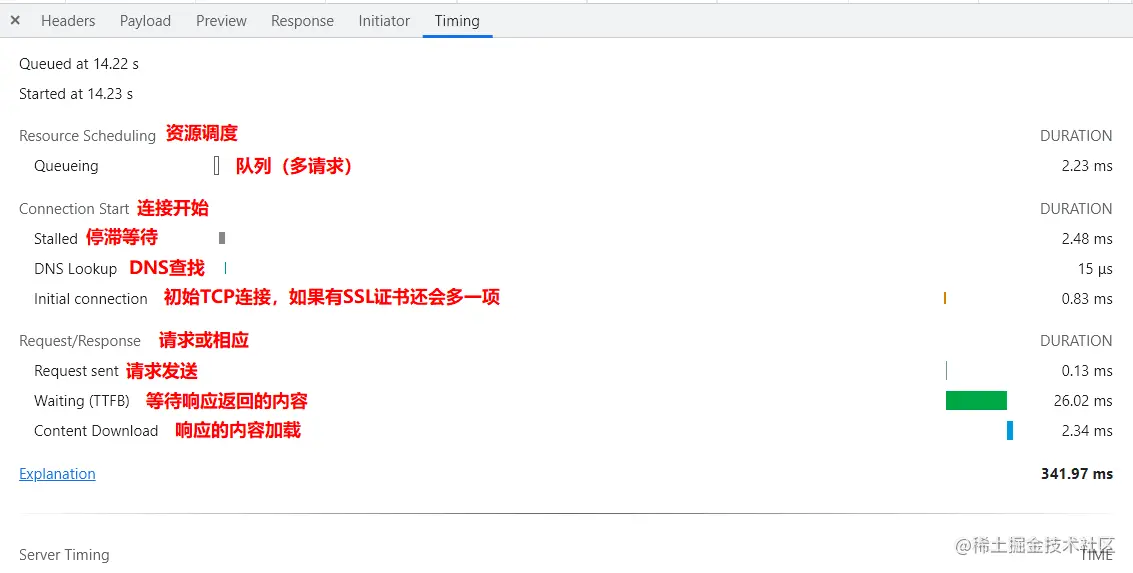This screenshot has width=1133, height=573.
Task: Click the DNS Lookup timing bar
Action: coord(225,268)
